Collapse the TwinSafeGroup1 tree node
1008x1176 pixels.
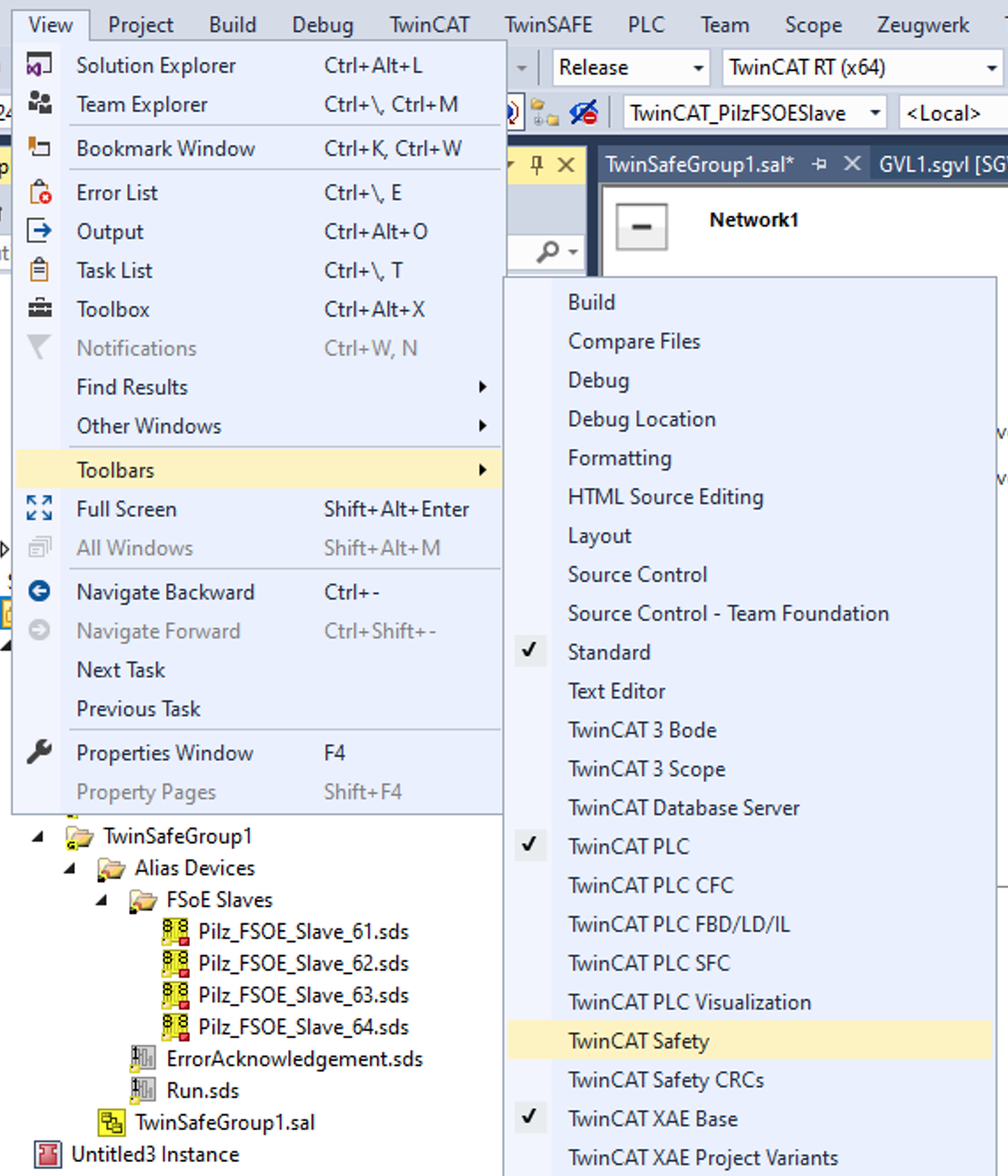coord(37,836)
